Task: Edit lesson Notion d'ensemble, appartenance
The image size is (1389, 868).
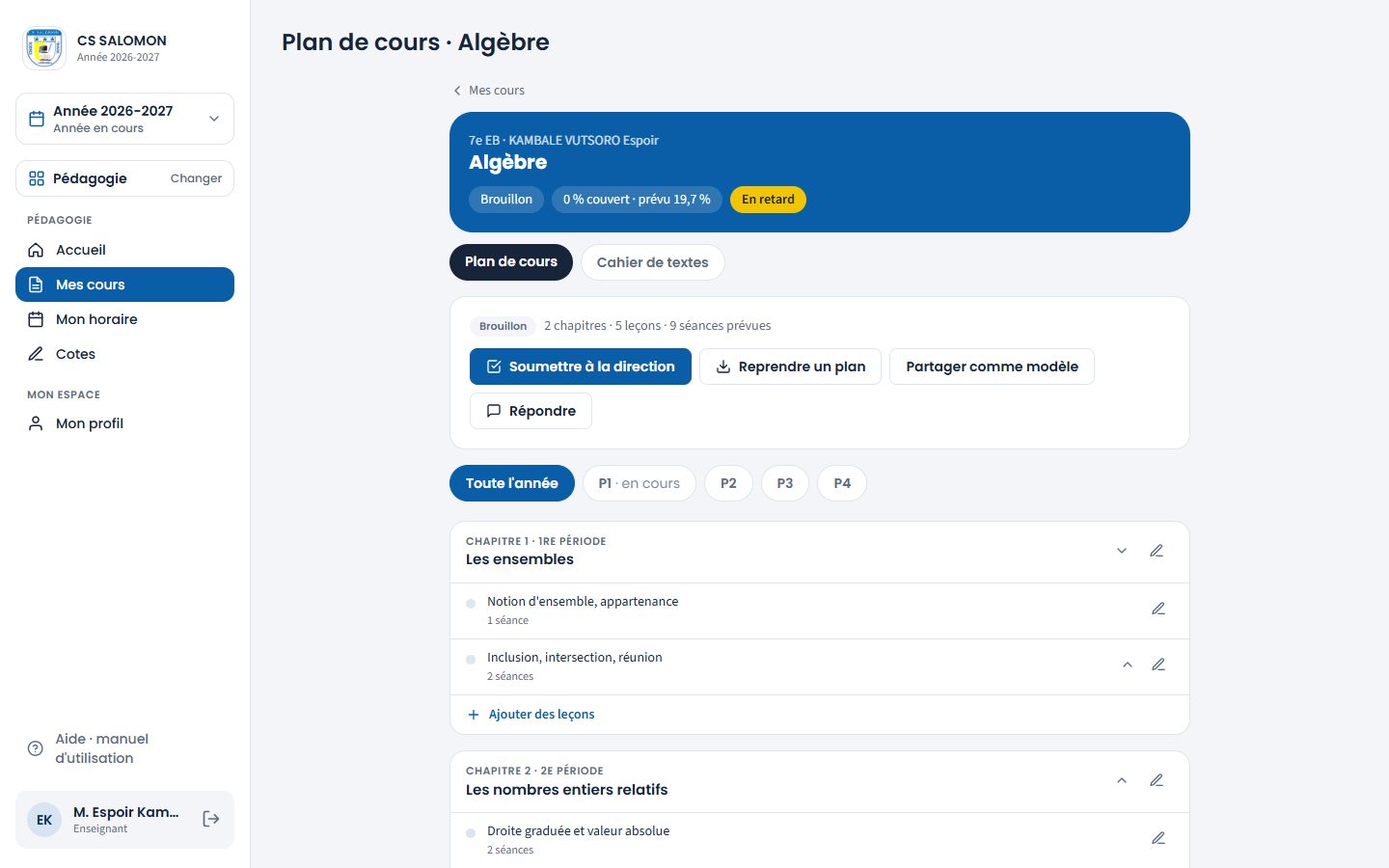Action: tap(1158, 609)
